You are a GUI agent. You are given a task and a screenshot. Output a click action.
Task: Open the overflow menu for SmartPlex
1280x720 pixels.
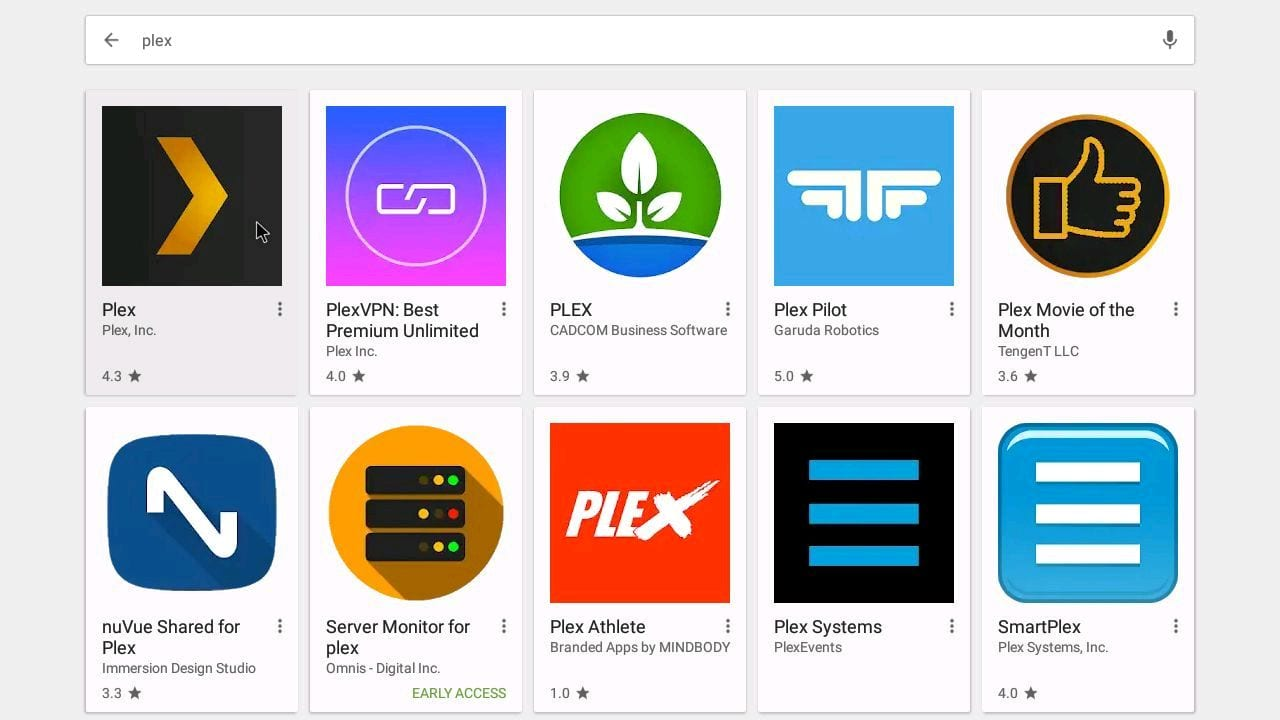pyautogui.click(x=1176, y=627)
